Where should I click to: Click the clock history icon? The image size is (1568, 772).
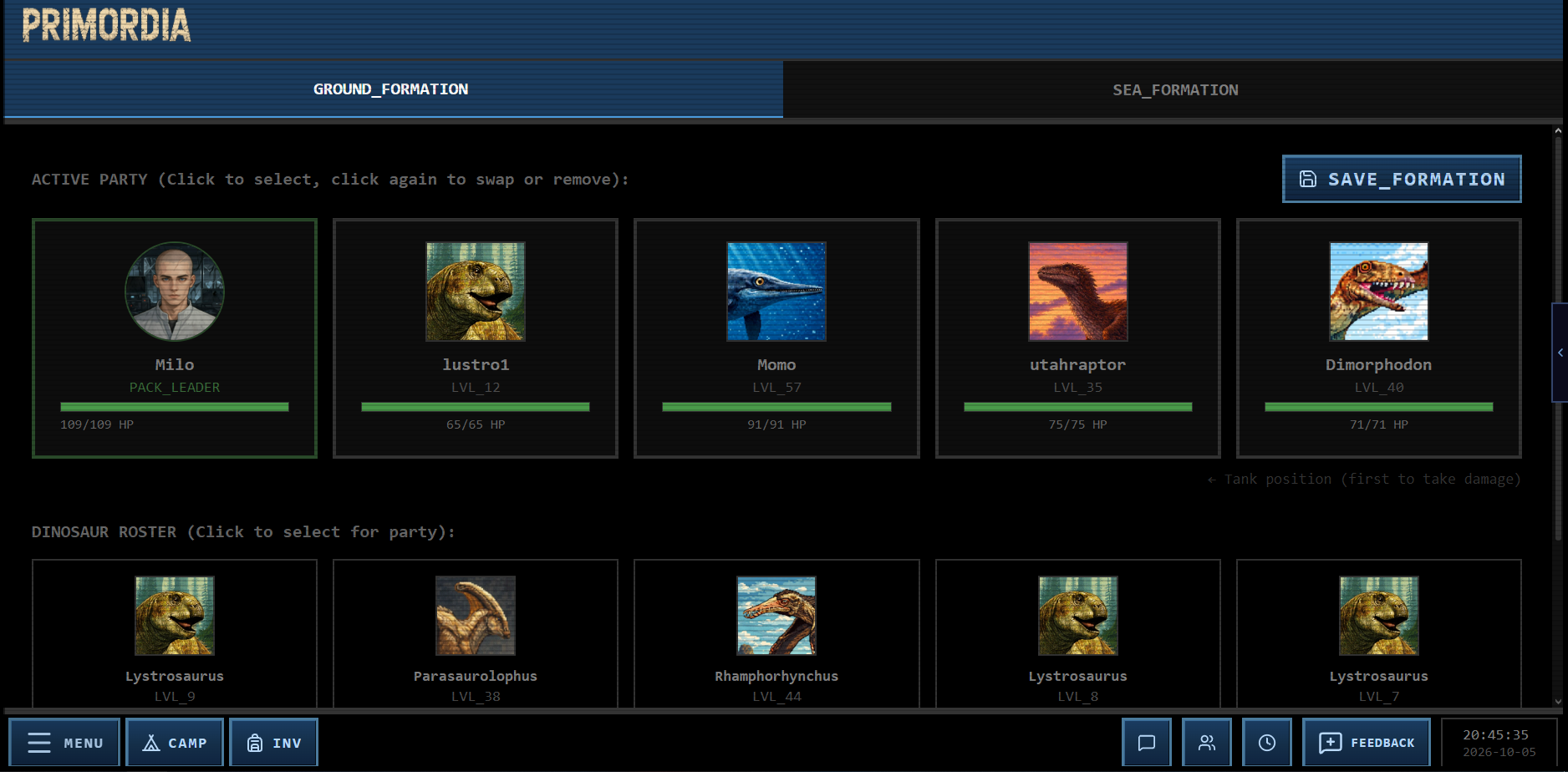coord(1267,743)
